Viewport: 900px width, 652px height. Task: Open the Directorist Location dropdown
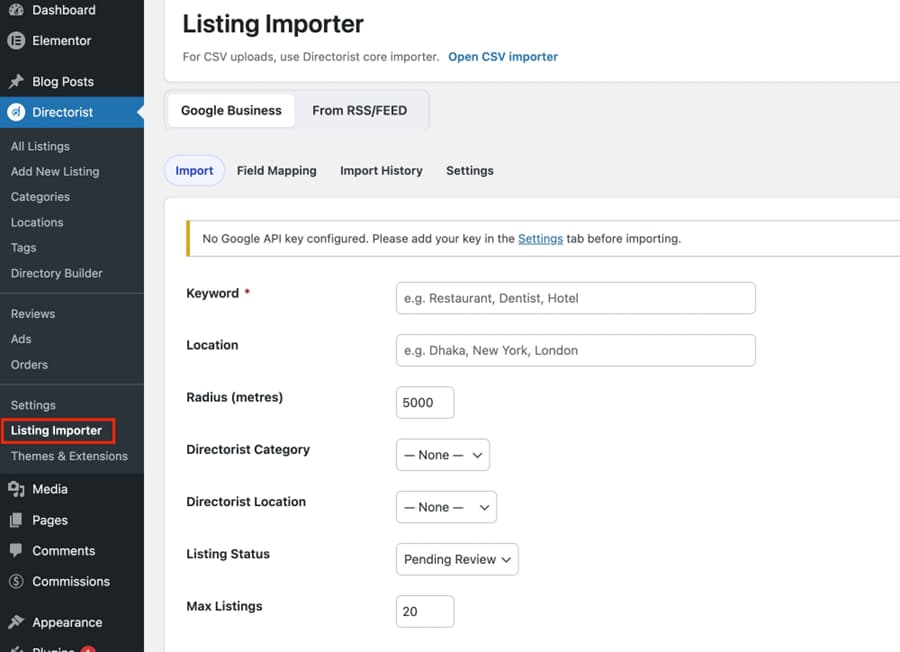[x=446, y=507]
